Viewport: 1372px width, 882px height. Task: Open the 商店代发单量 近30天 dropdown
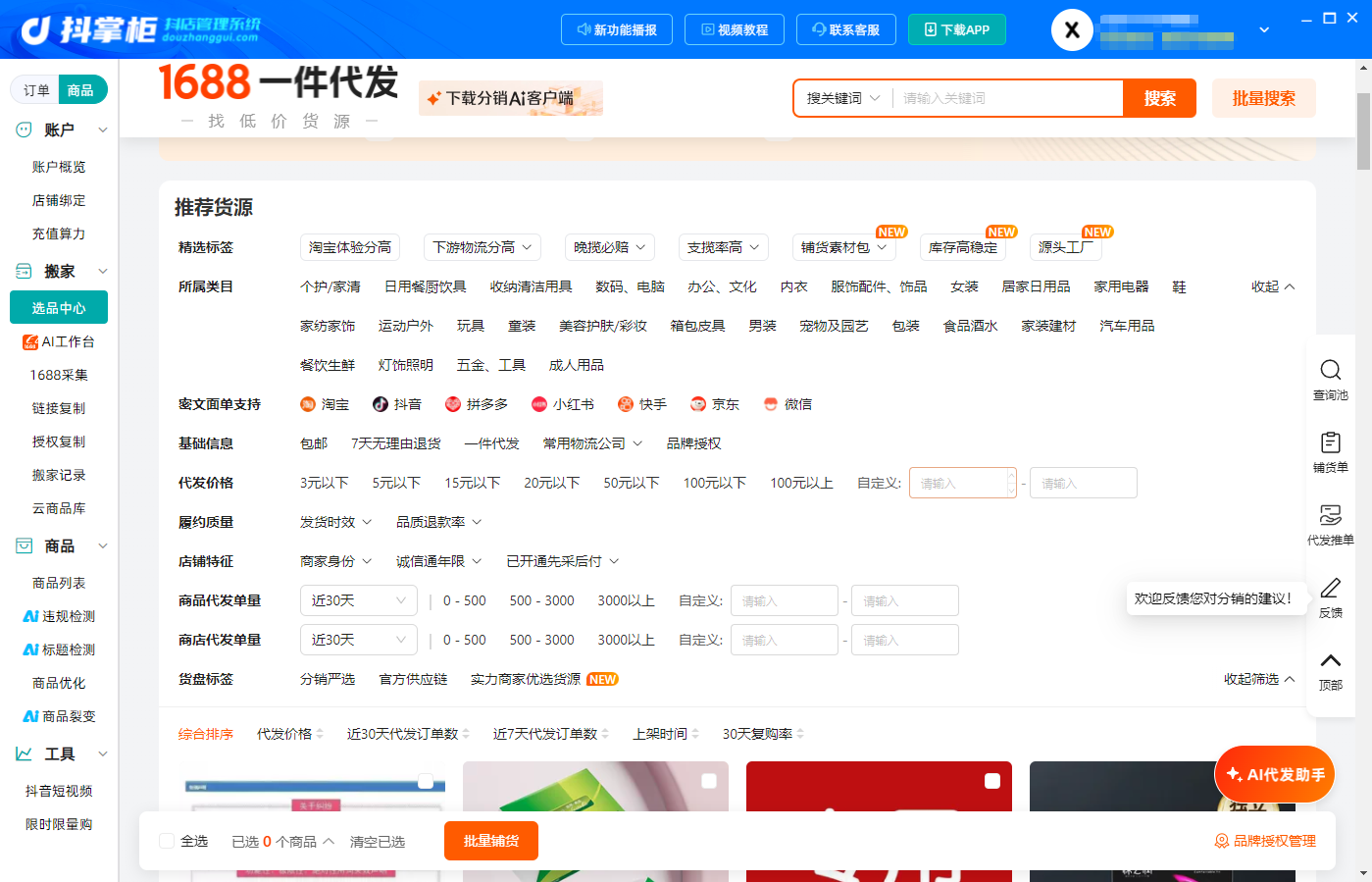[359, 640]
